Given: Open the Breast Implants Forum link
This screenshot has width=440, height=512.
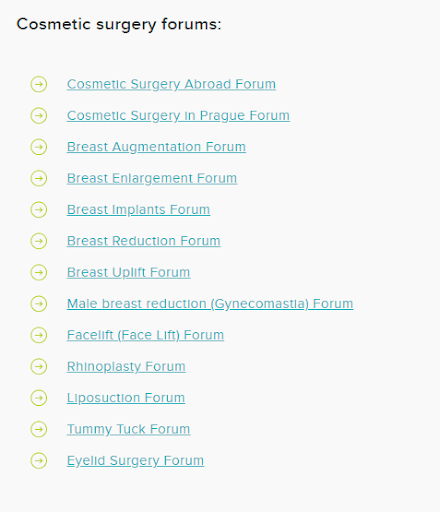Looking at the screenshot, I should click(x=138, y=210).
